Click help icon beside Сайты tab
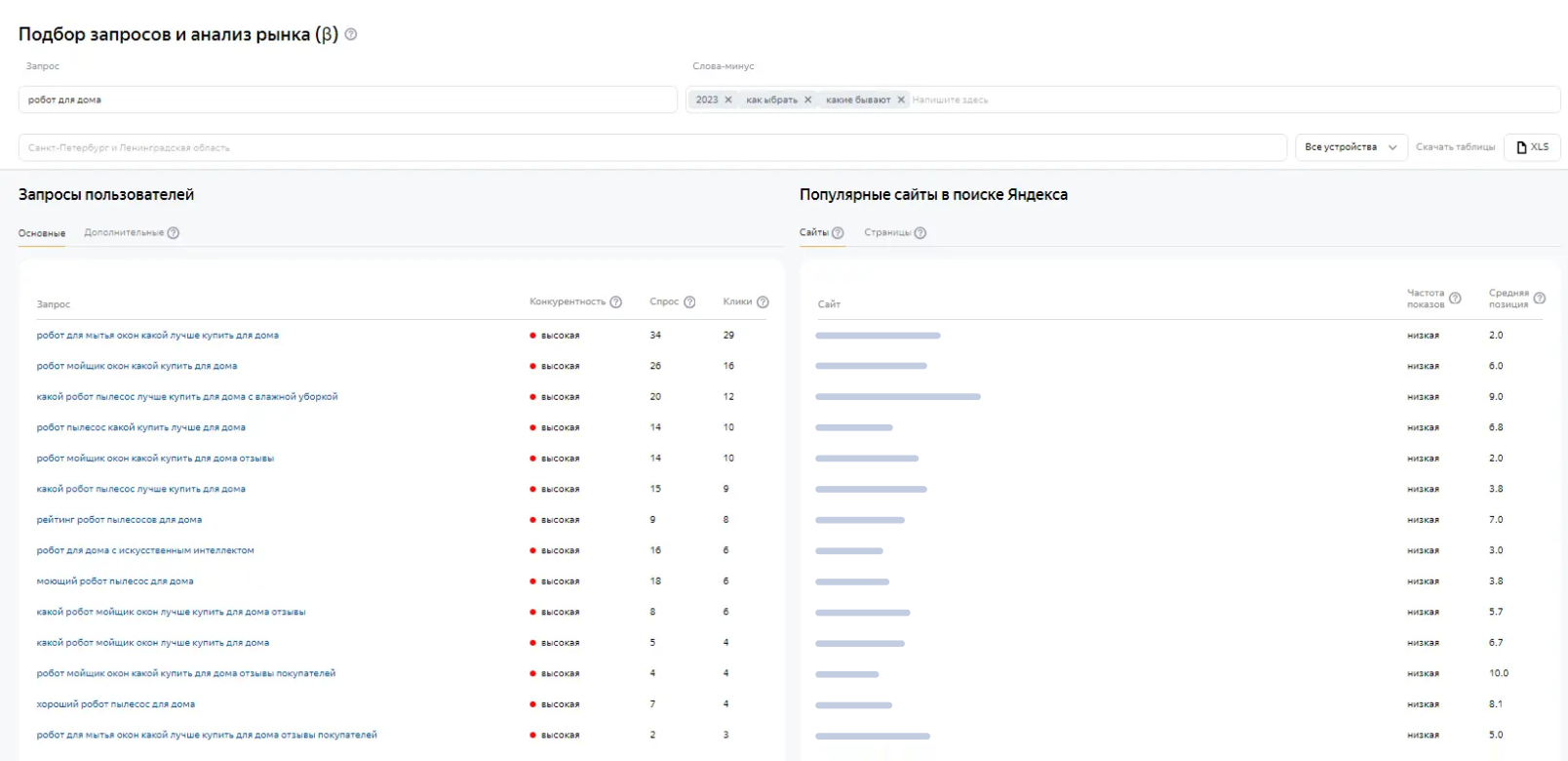 [838, 233]
